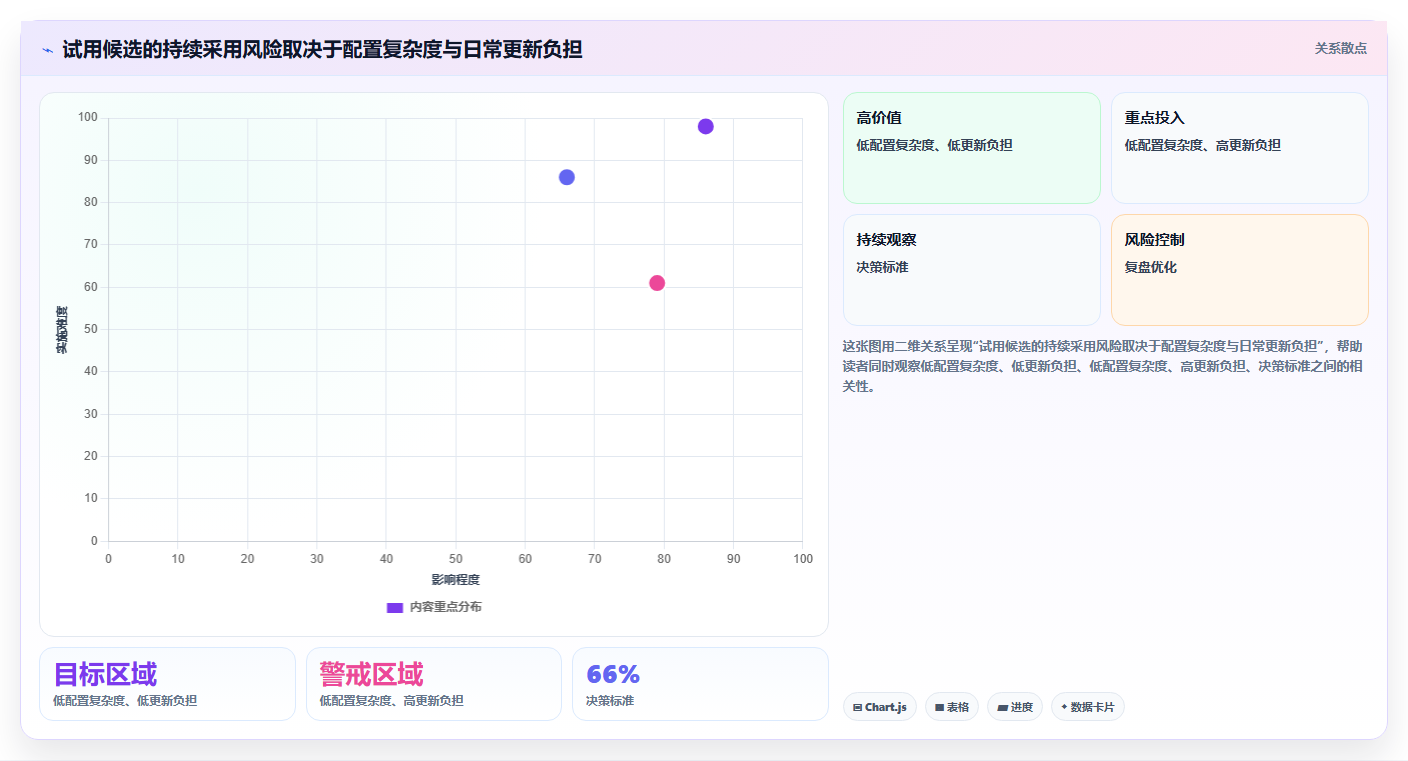Click the 目标区域 stat card

click(167, 684)
